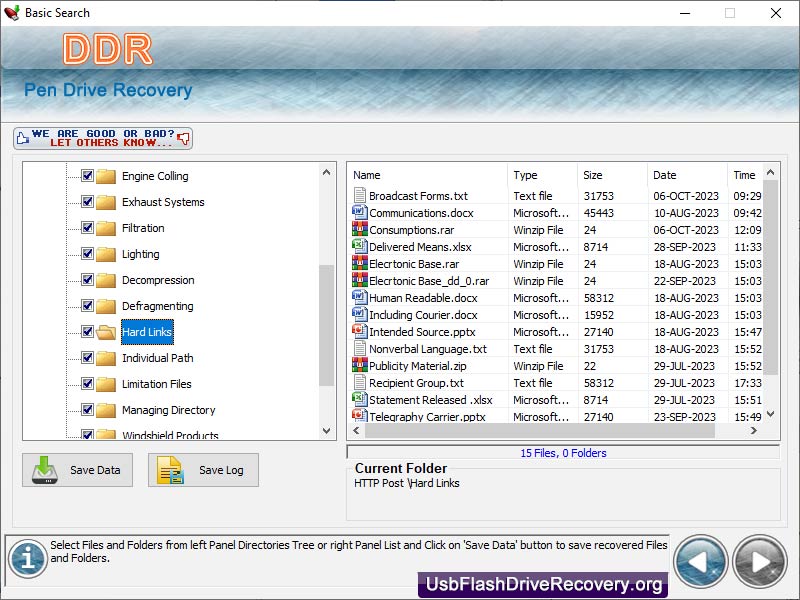800x600 pixels.
Task: Select Telegraphy Carrier.pptx file name
Action: 427,416
